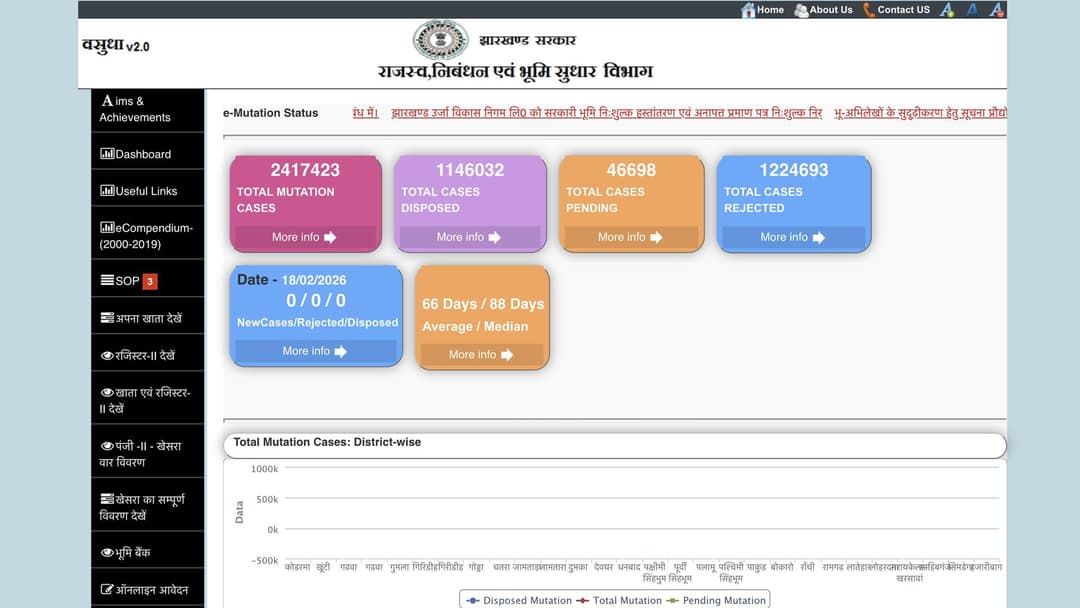
Task: Click the Jharkhand government emblem logo
Action: pos(440,40)
